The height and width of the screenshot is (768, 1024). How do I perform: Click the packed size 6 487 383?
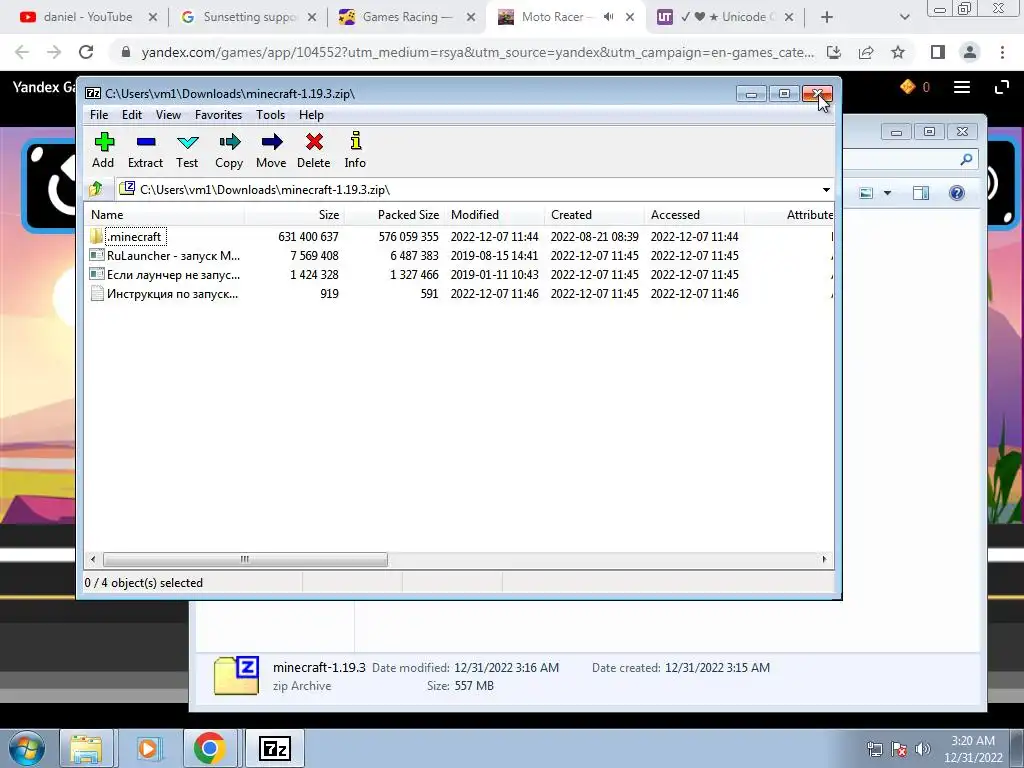point(414,255)
